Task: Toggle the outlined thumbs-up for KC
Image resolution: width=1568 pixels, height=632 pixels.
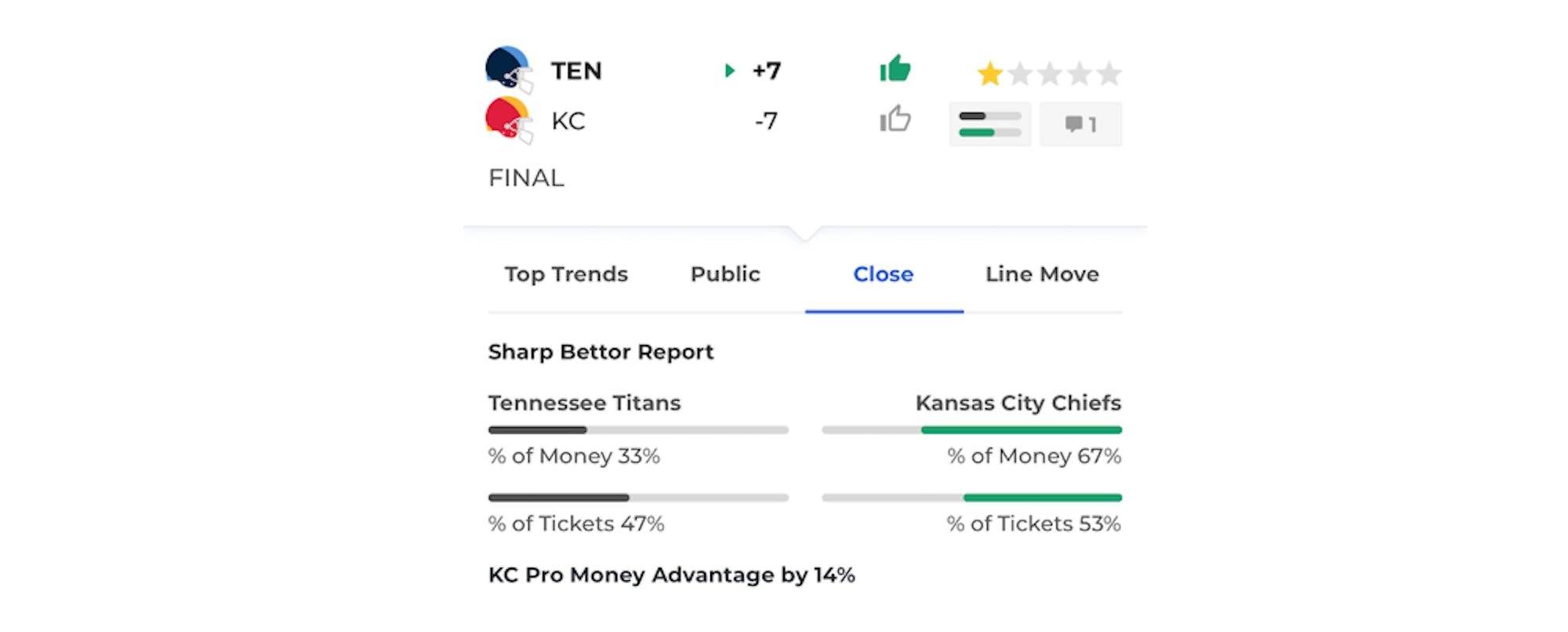Action: tap(895, 119)
